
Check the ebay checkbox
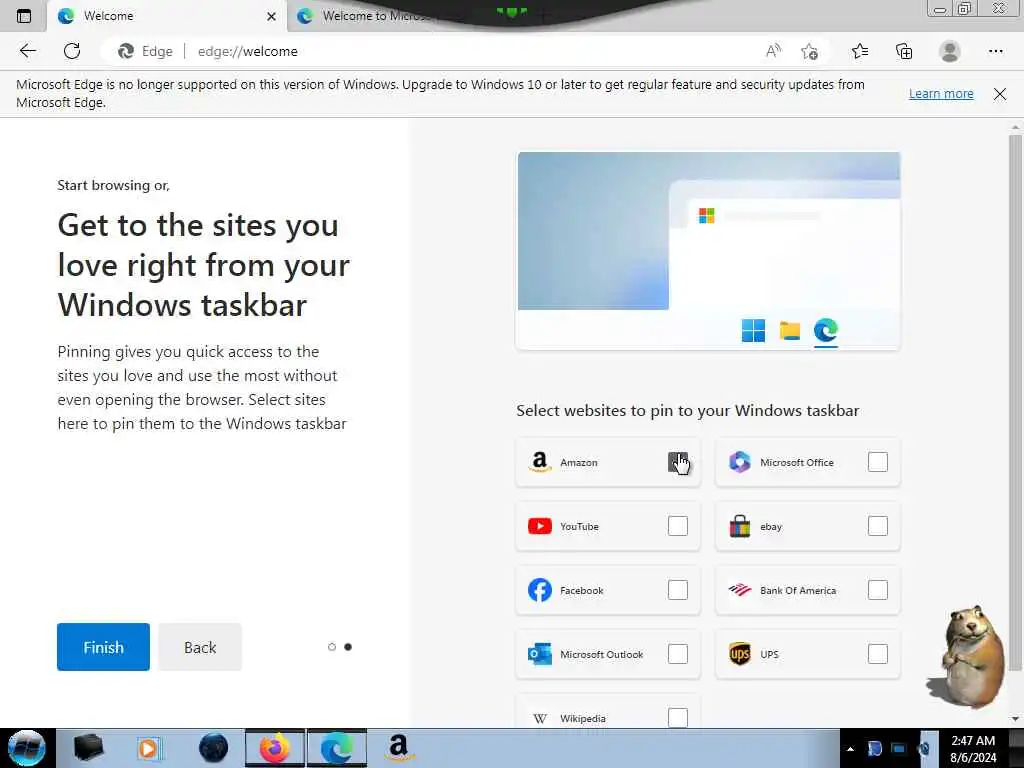click(x=878, y=526)
